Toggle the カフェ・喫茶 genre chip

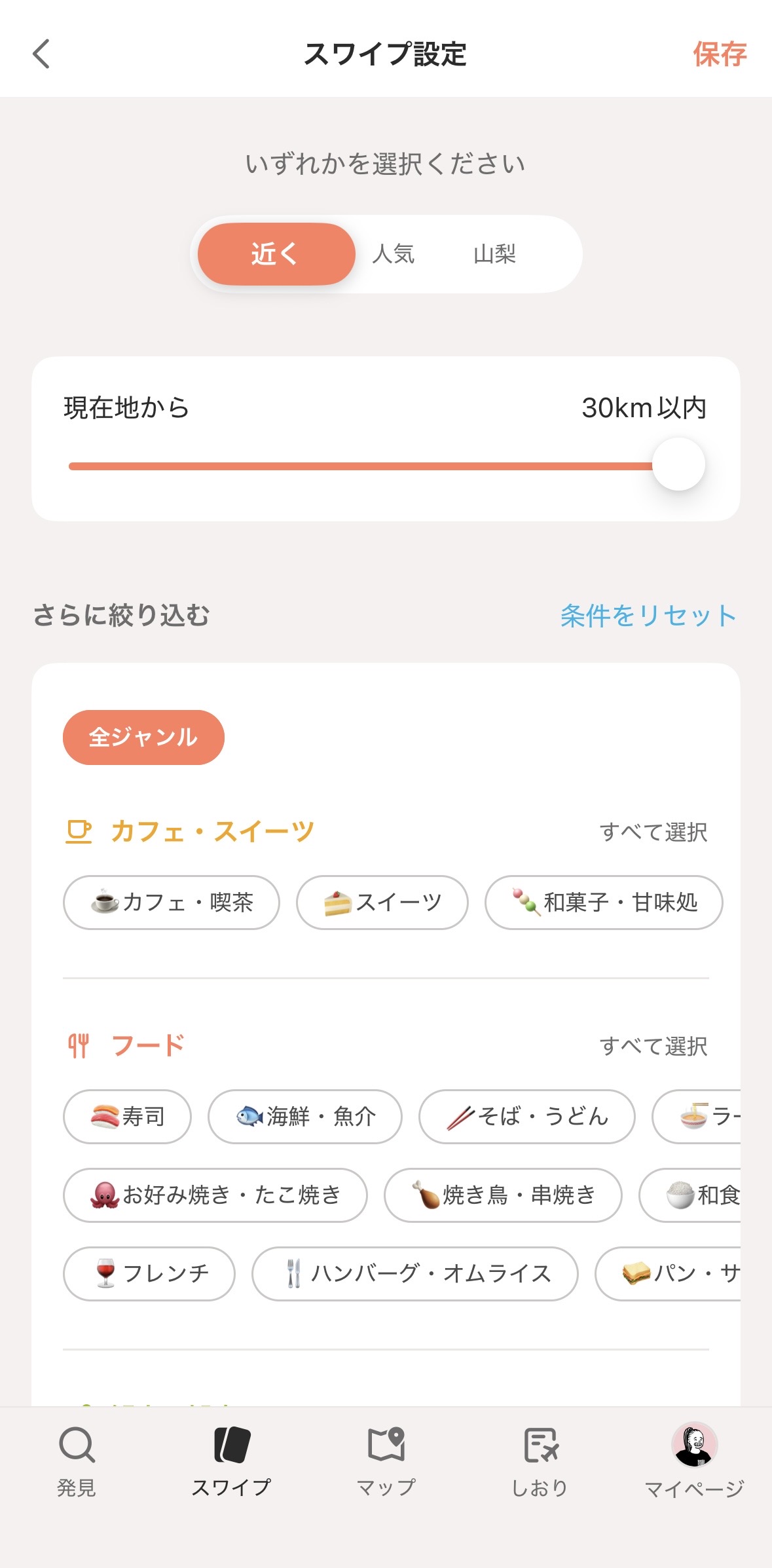pyautogui.click(x=172, y=903)
